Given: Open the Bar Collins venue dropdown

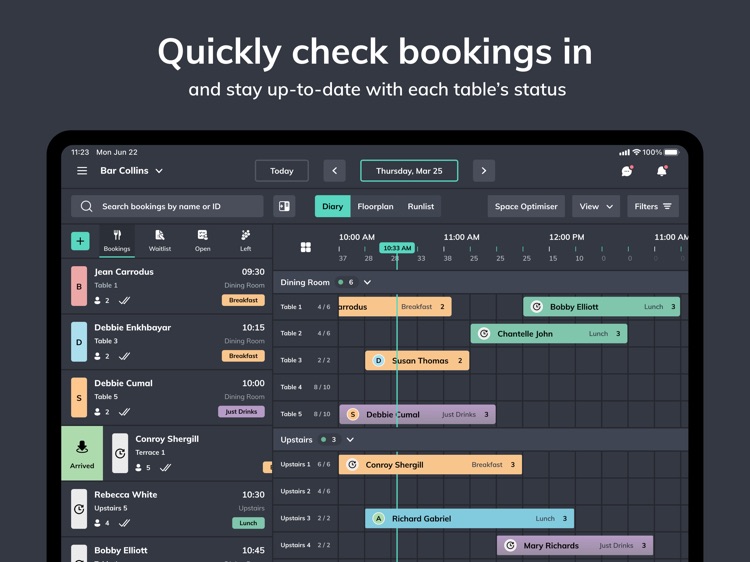Looking at the screenshot, I should [132, 171].
